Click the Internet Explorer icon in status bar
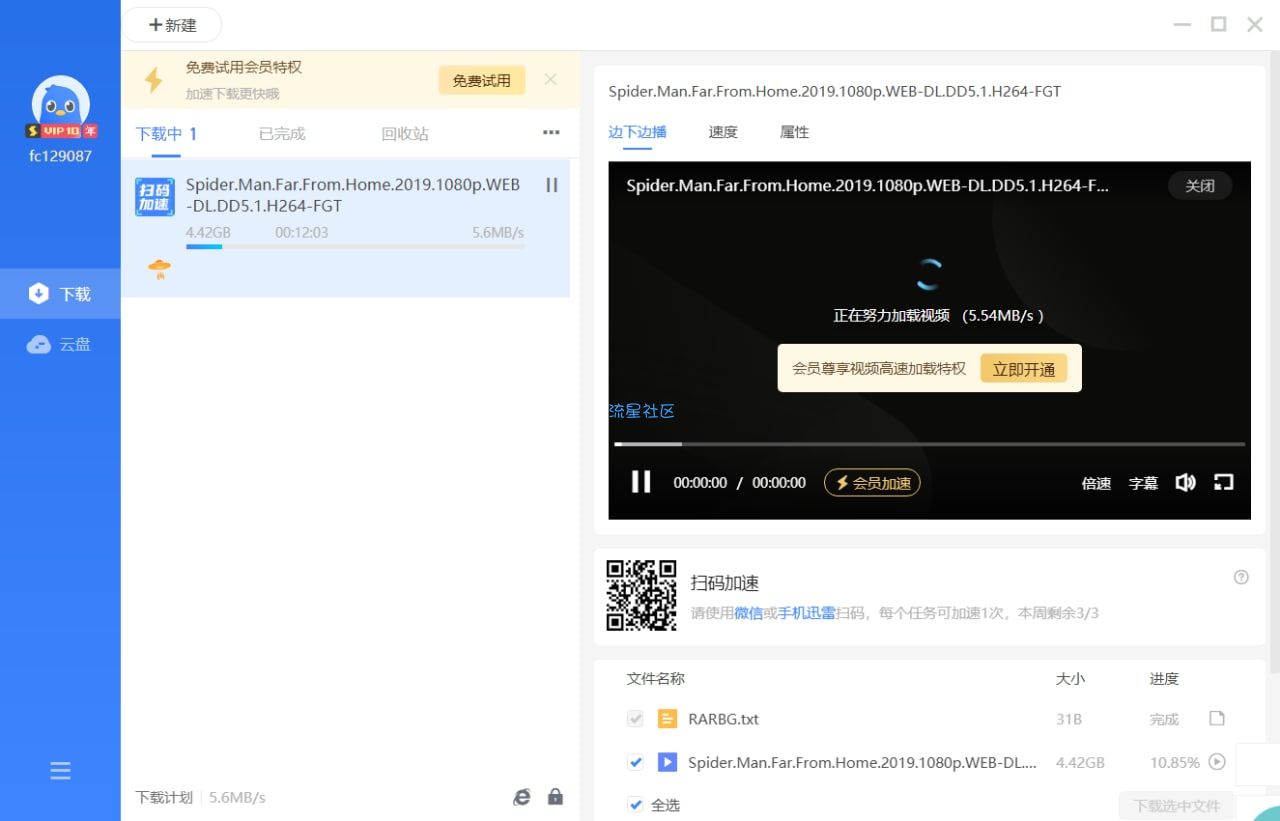The width and height of the screenshot is (1280, 821). click(x=522, y=797)
